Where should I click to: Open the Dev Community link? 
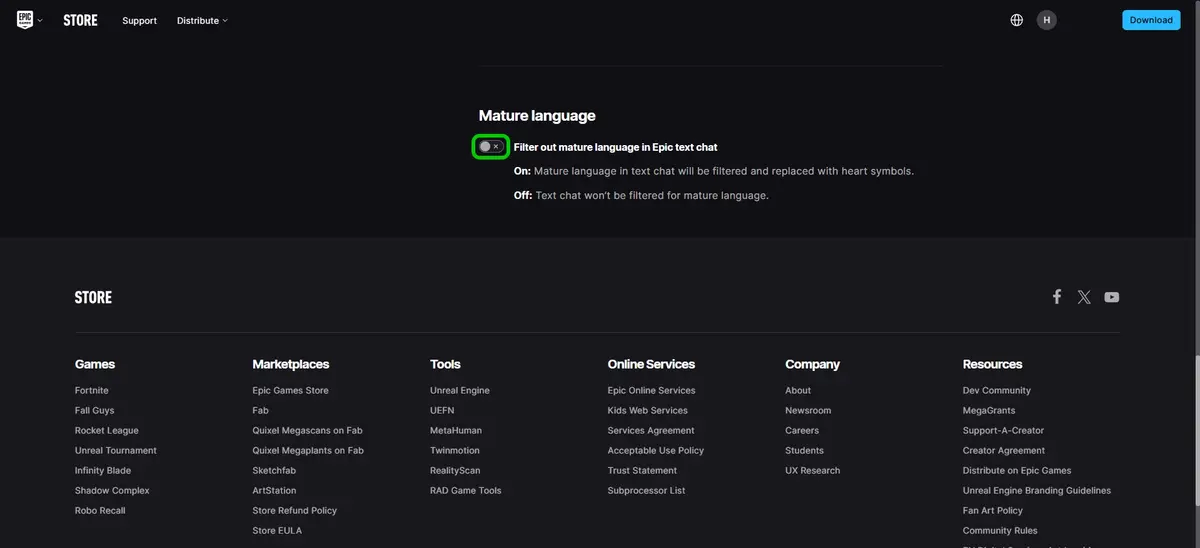point(997,390)
